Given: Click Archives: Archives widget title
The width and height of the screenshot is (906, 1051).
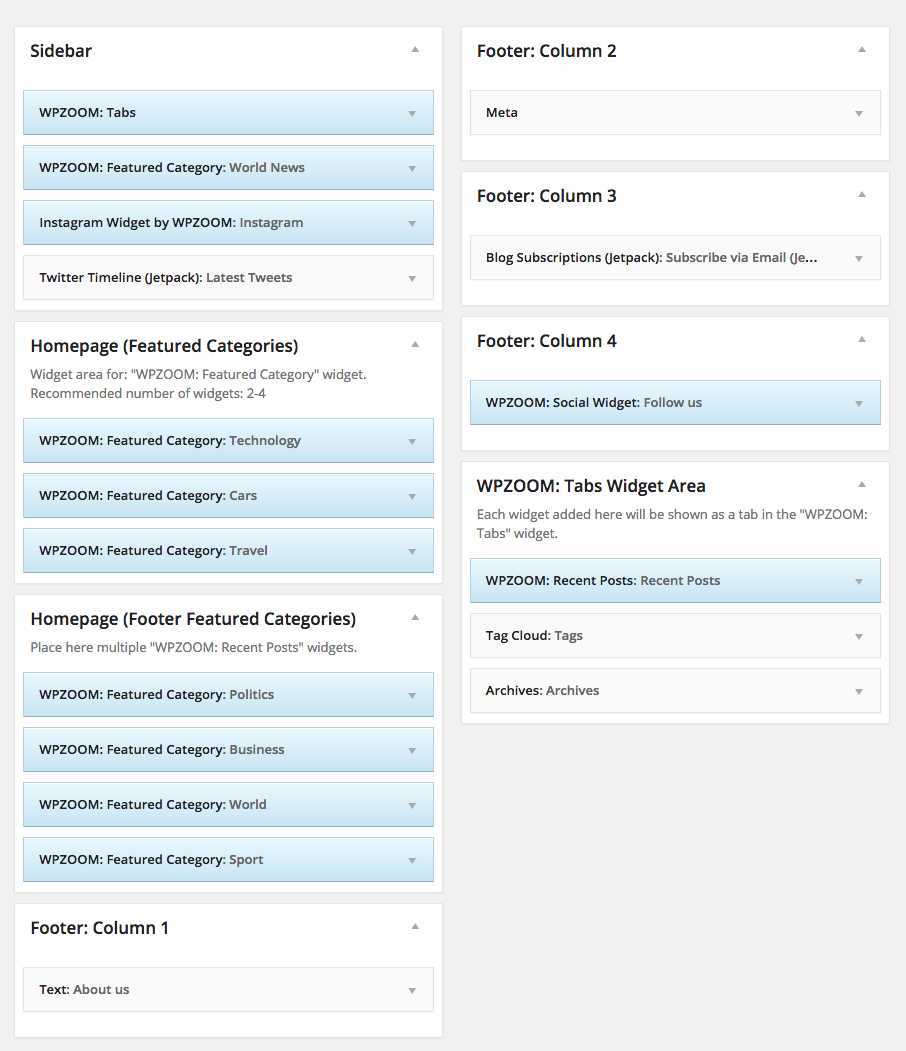Looking at the screenshot, I should [x=542, y=690].
